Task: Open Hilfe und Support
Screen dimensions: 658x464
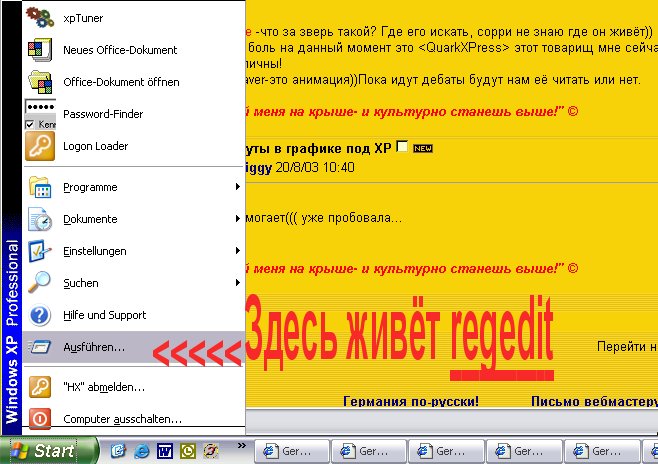Action: [104, 315]
